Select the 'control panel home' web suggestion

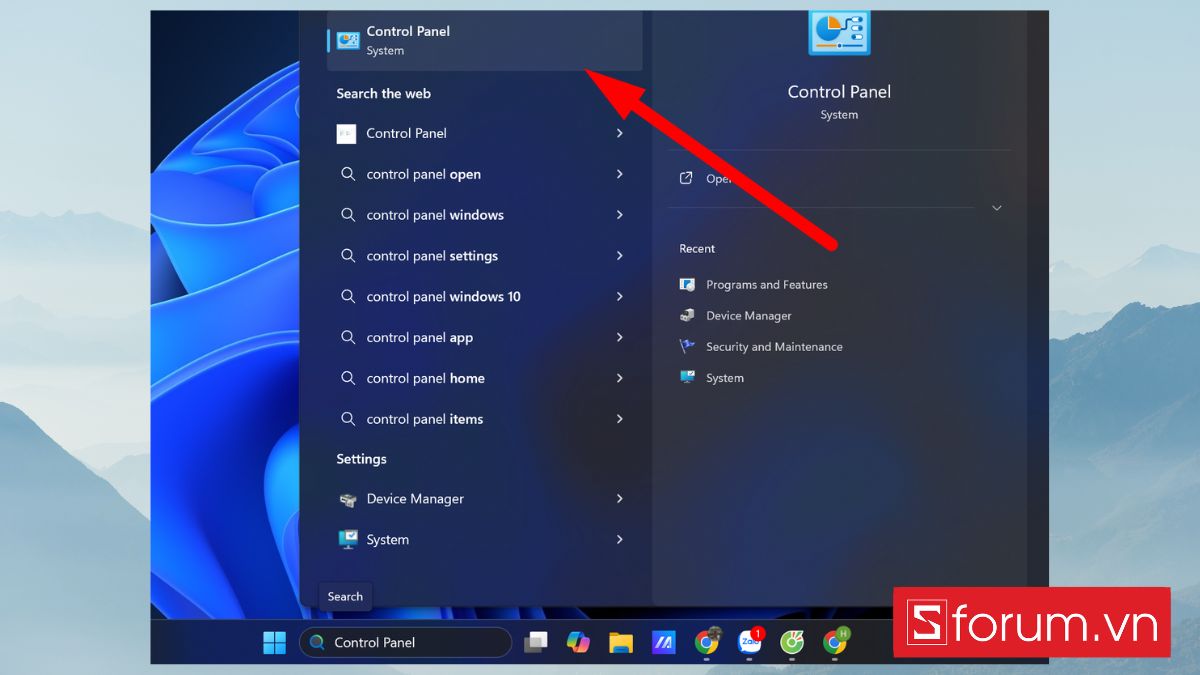tap(485, 378)
